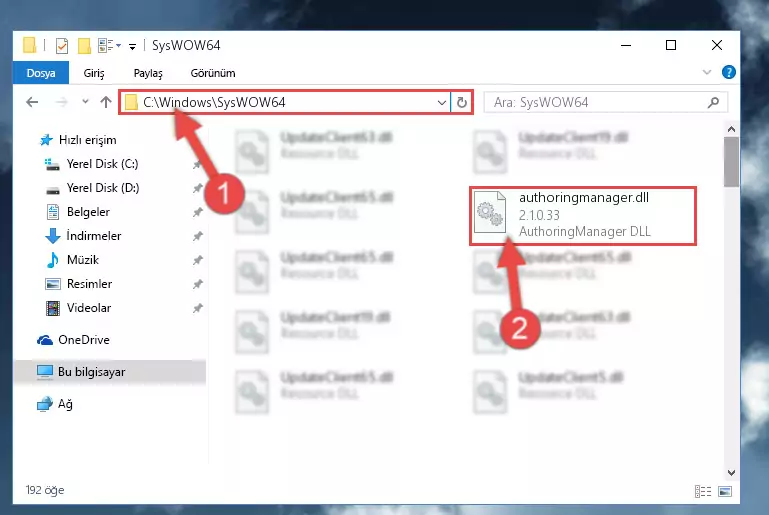Click the pin icon beside İndirmeler

coord(197,236)
